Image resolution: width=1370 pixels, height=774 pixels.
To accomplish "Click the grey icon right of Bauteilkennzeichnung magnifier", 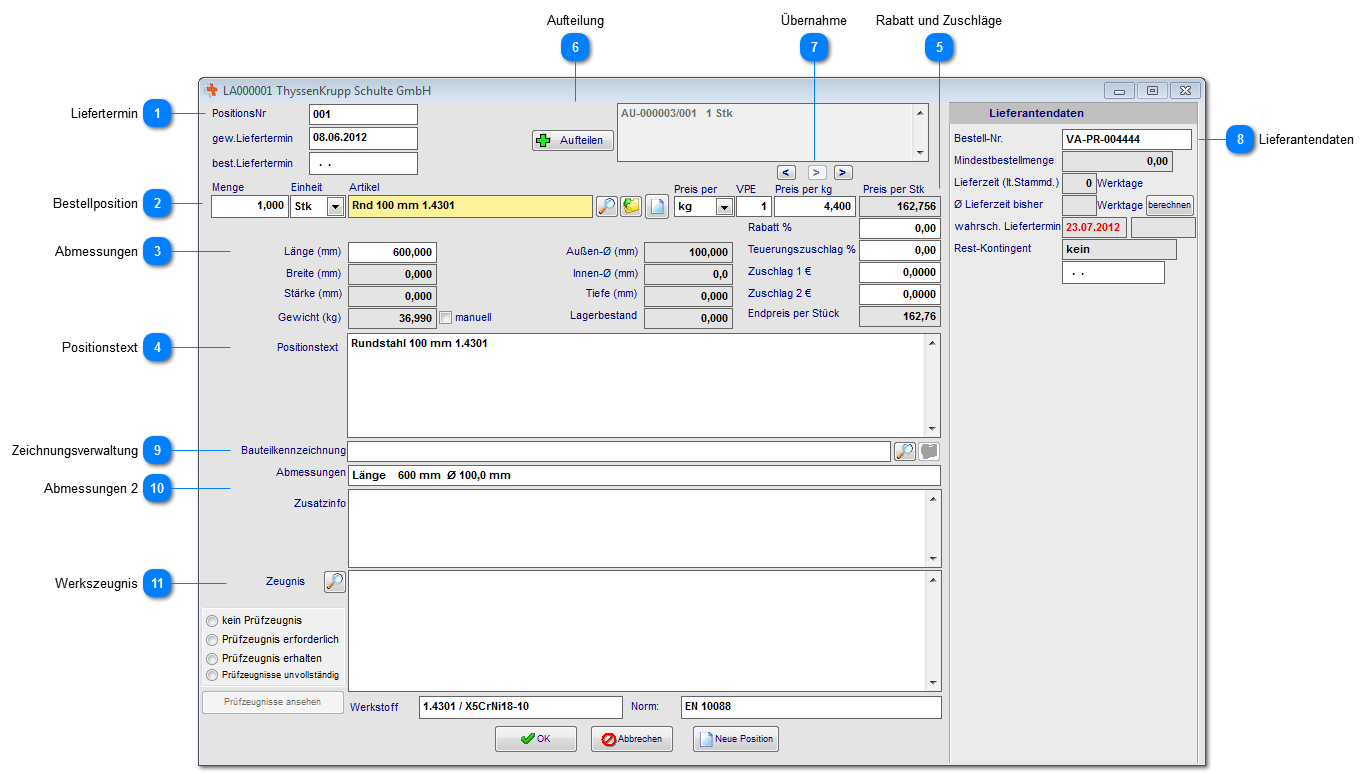I will coord(929,452).
